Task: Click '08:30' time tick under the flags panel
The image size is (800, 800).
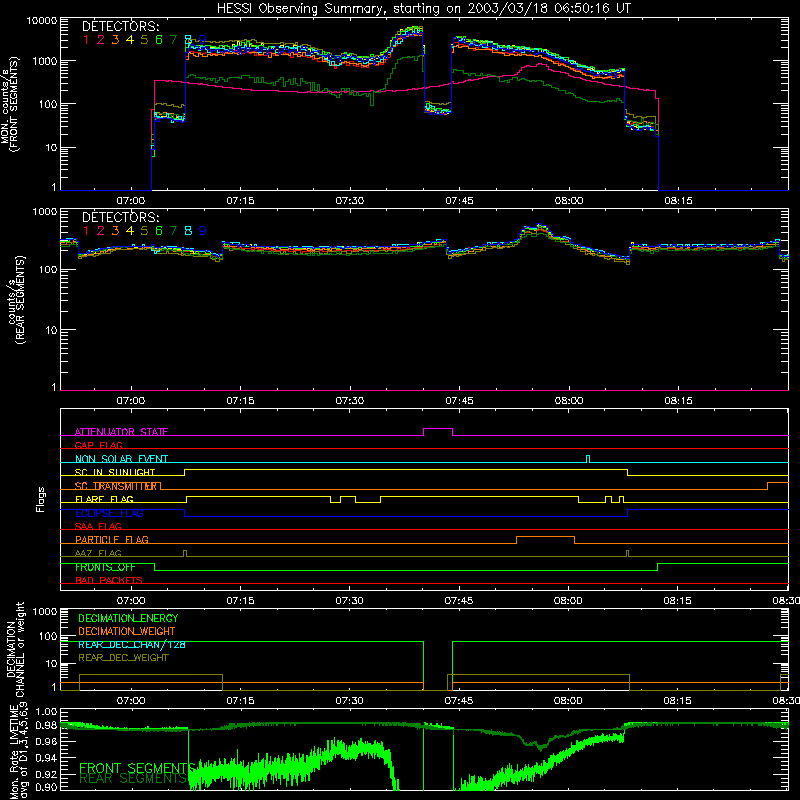Action: click(786, 601)
